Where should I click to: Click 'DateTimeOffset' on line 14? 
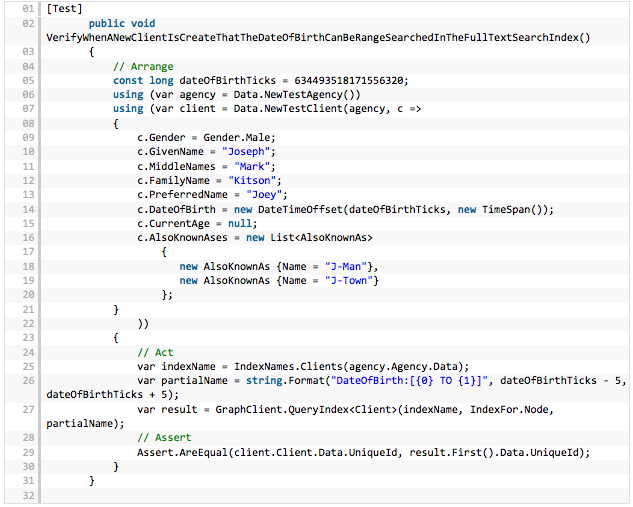click(300, 210)
